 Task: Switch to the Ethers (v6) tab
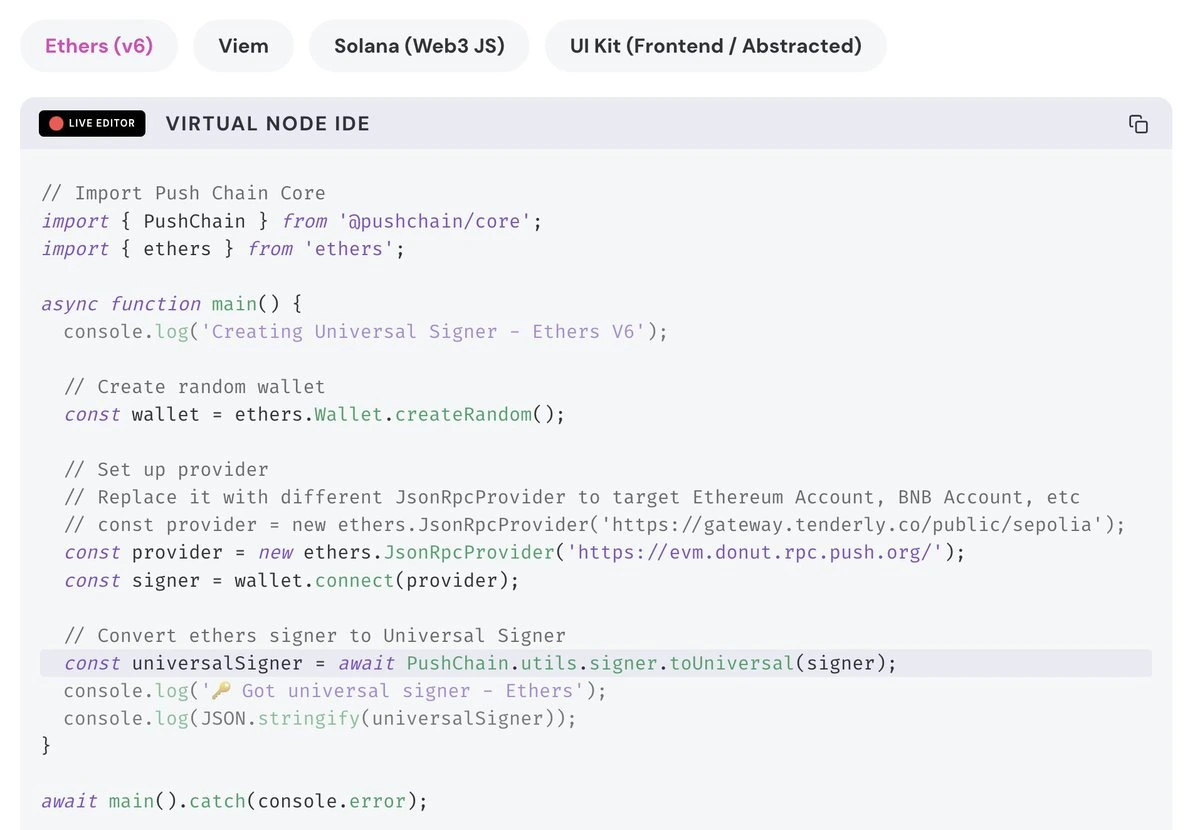click(x=99, y=46)
